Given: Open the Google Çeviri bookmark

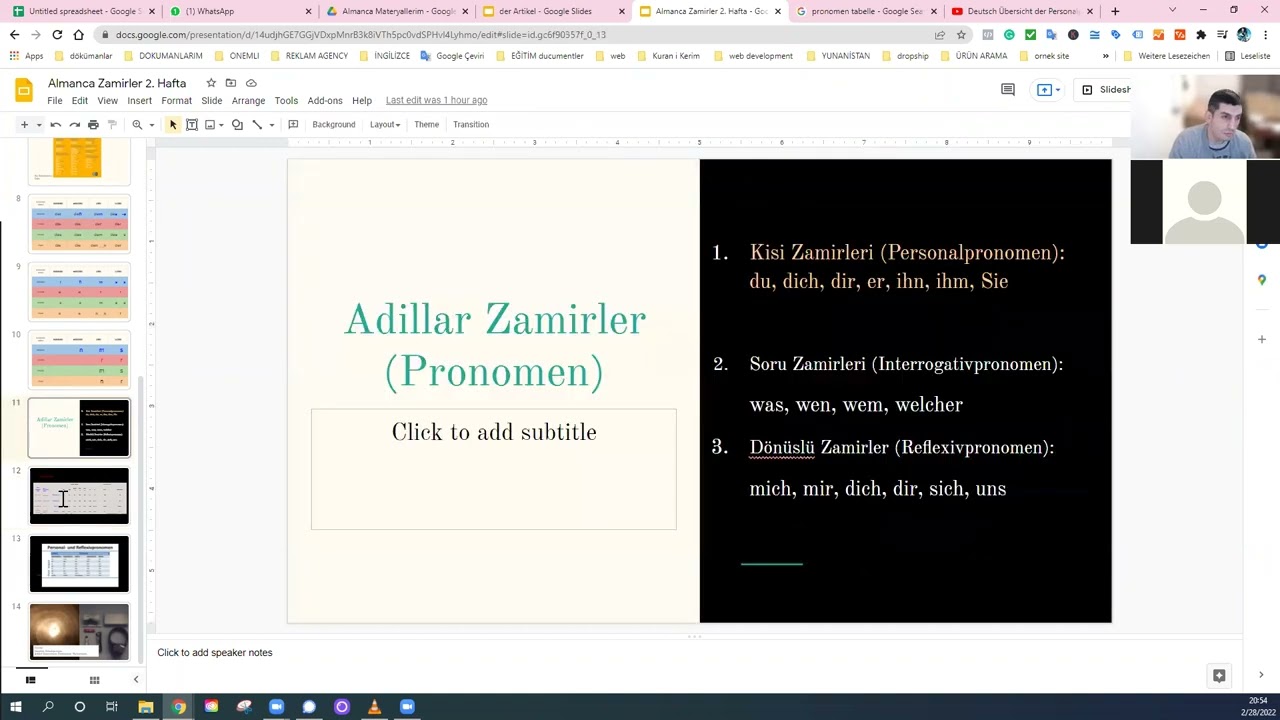Looking at the screenshot, I should [452, 56].
